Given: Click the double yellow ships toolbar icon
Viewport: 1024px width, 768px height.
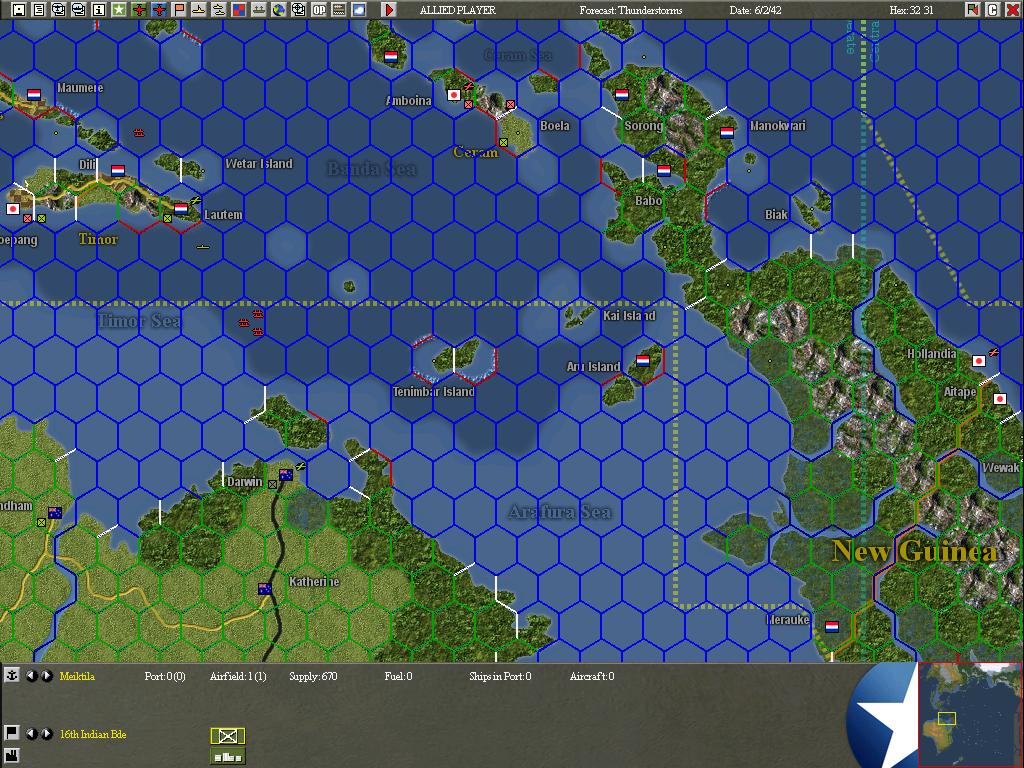Looking at the screenshot, I should pos(218,9).
